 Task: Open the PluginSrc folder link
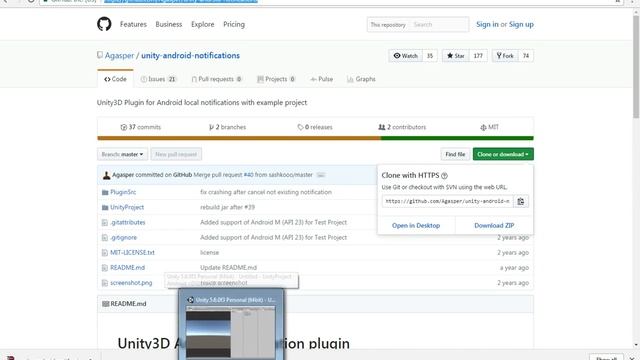coord(123,192)
